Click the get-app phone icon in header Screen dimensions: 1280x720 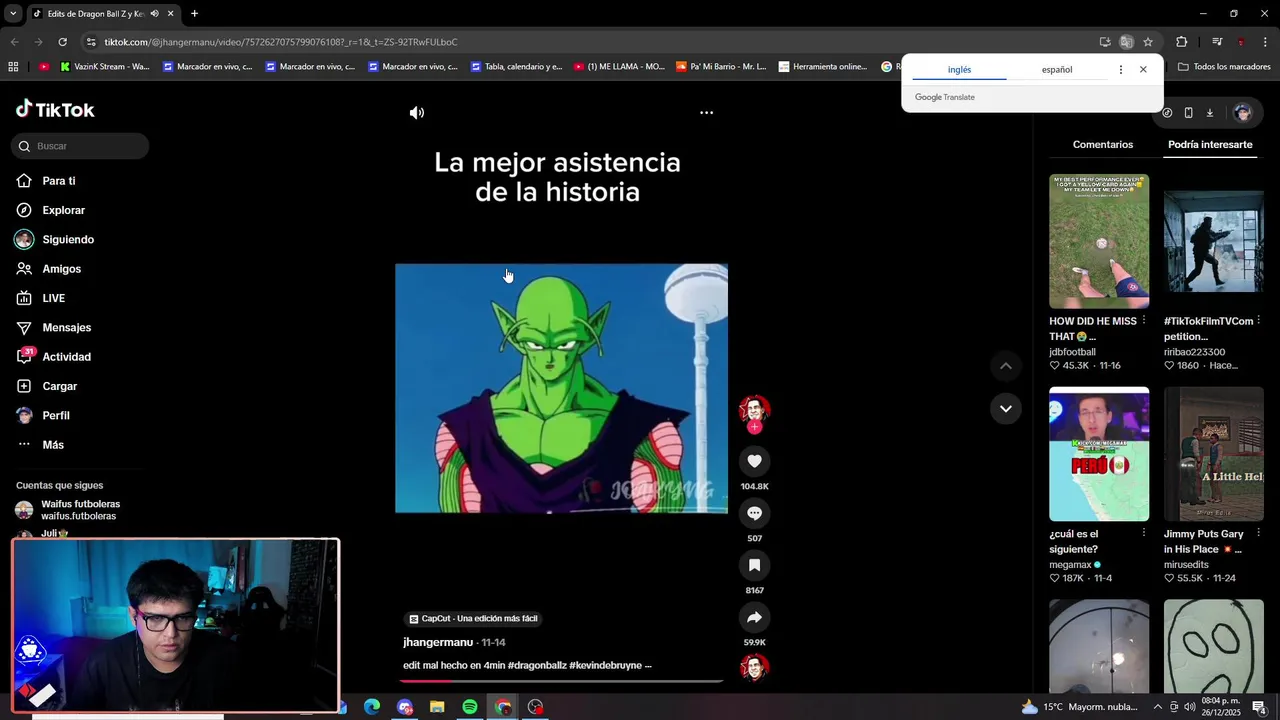1188,113
